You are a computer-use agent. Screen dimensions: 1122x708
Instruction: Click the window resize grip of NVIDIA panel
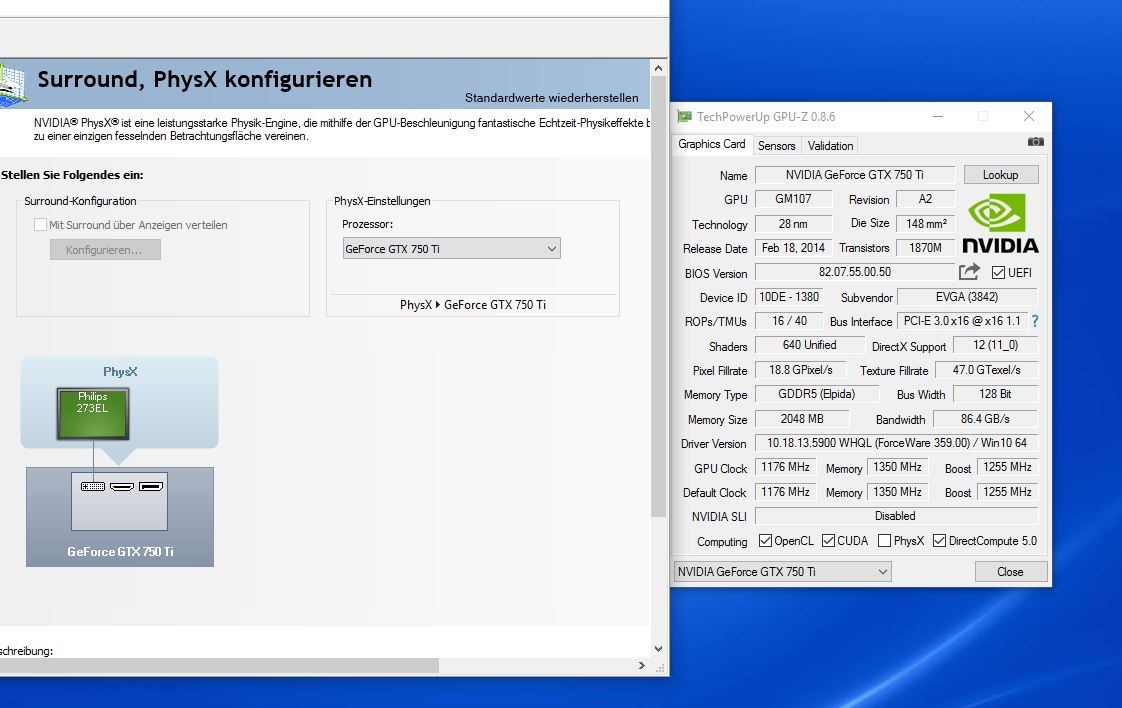(x=660, y=667)
